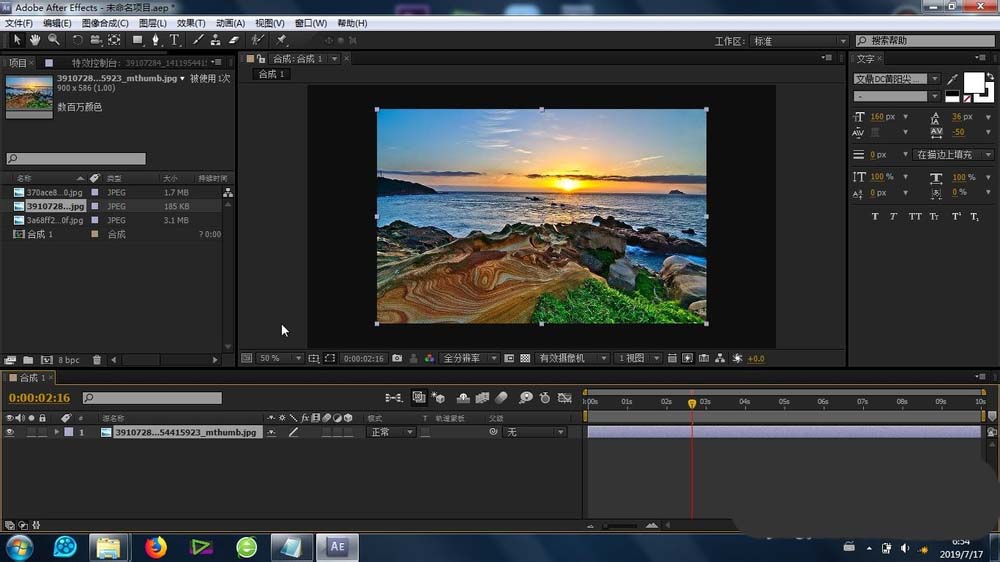Screen dimensions: 1000x562
Task: Toggle motion blur switch in timeline header
Action: 501,398
